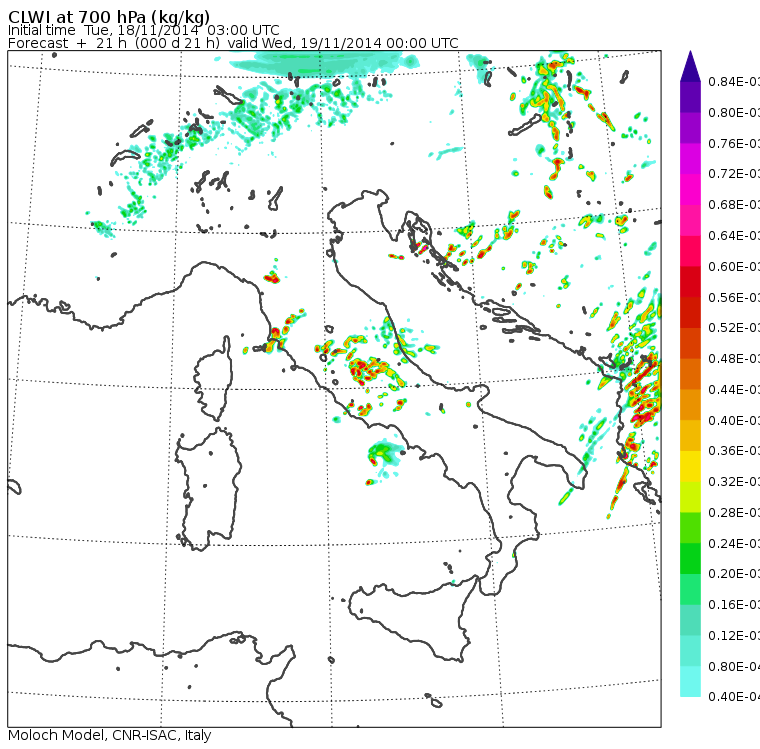Click the 0.56E-03 color scale label
Viewport: 760px width, 749px height.
(x=734, y=297)
